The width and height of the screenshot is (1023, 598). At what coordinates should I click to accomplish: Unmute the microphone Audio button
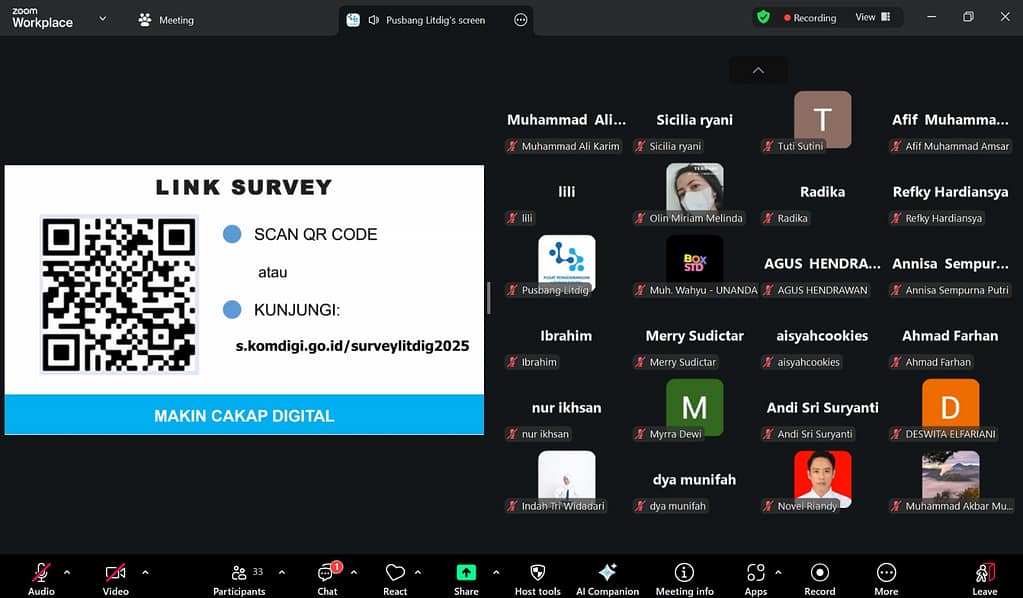41,577
